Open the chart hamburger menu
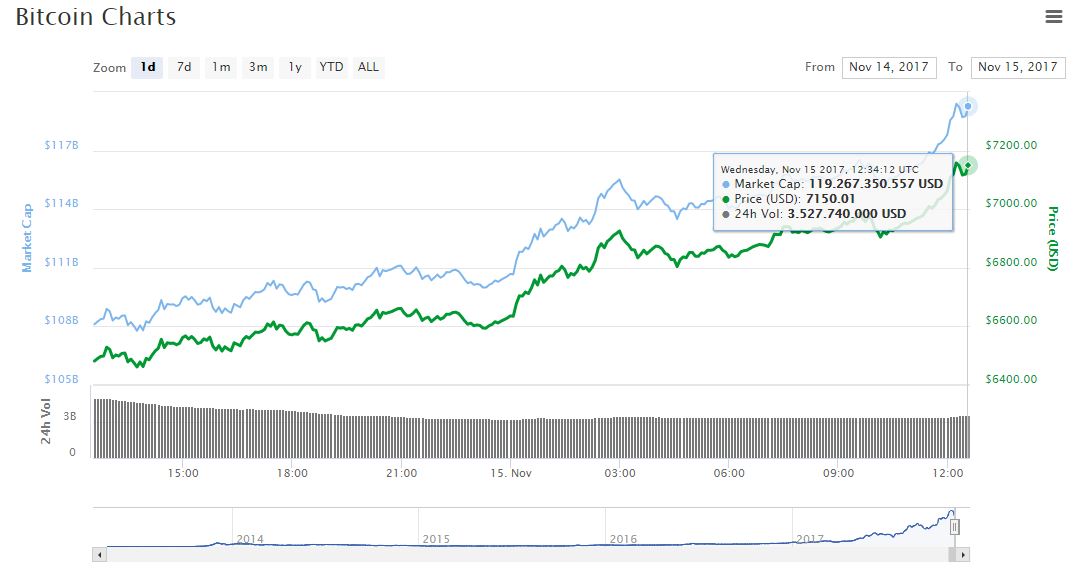This screenshot has width=1079, height=570. pos(1054,17)
